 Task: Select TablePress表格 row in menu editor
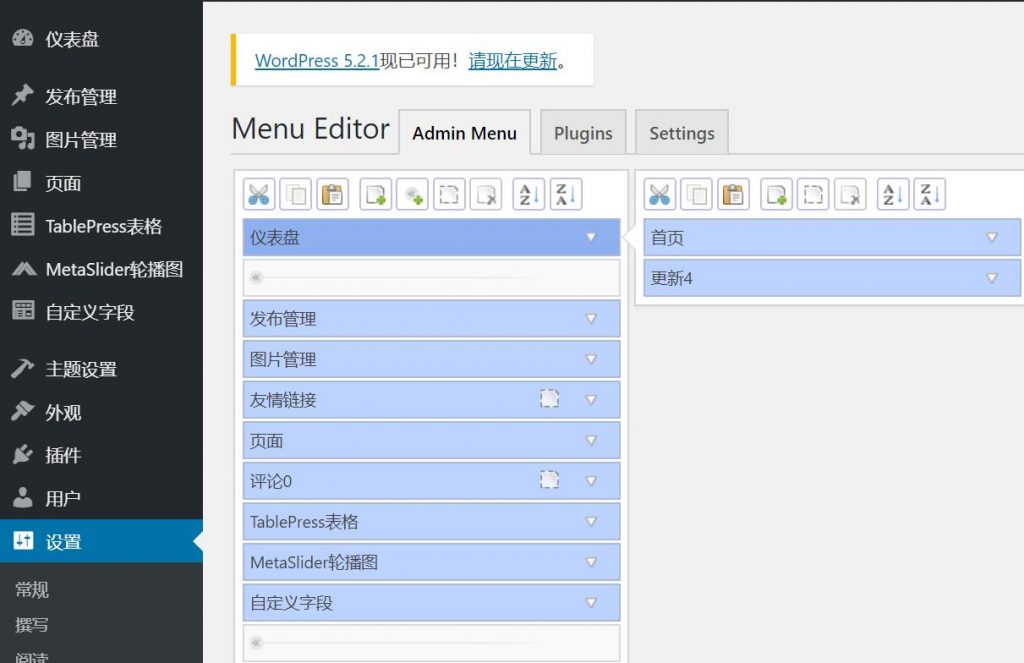click(432, 521)
